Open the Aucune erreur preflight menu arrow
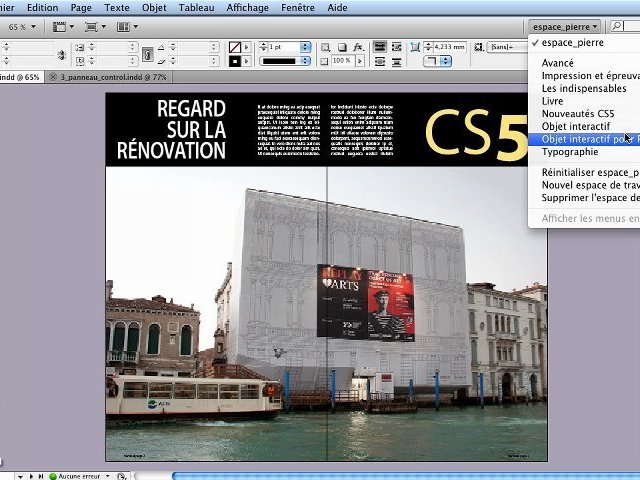 tap(108, 476)
